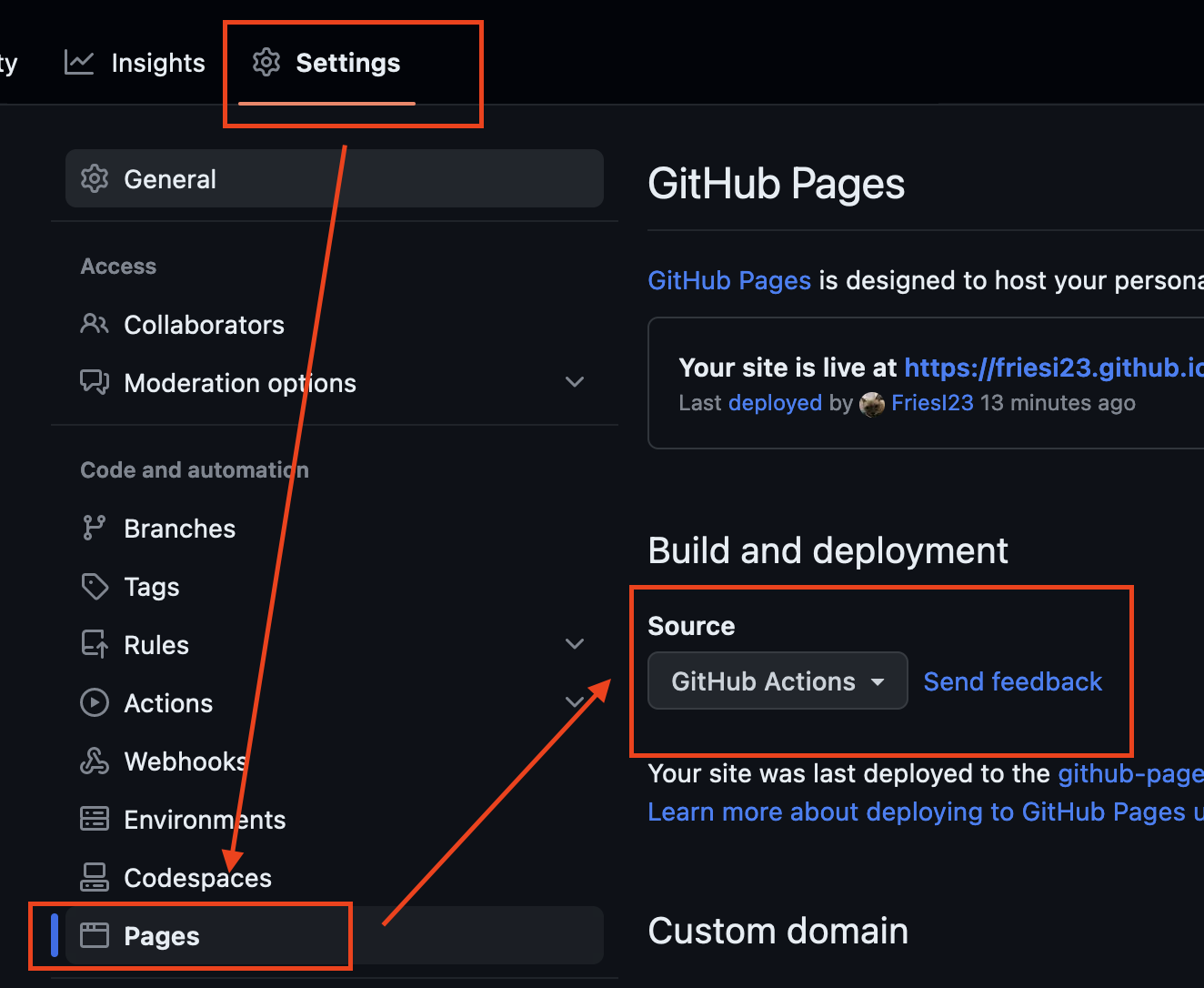Click the Rules icon in sidebar
1204x988 pixels.
(x=95, y=644)
